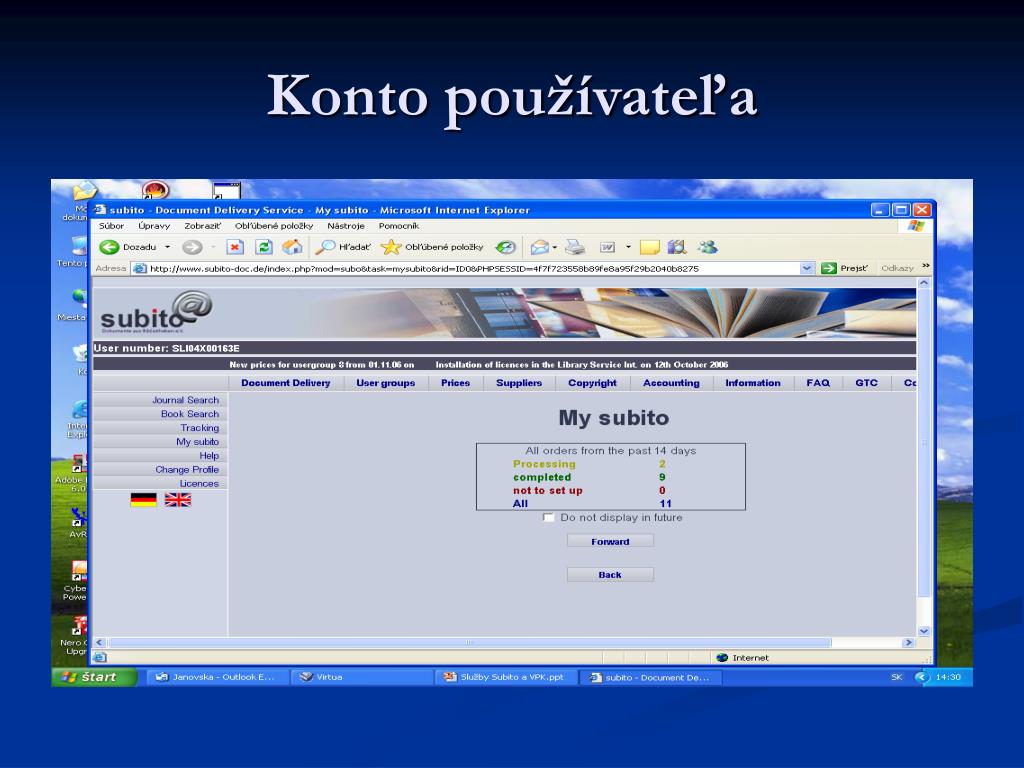1024x768 pixels.
Task: Open the Information nav tab
Action: pos(752,383)
